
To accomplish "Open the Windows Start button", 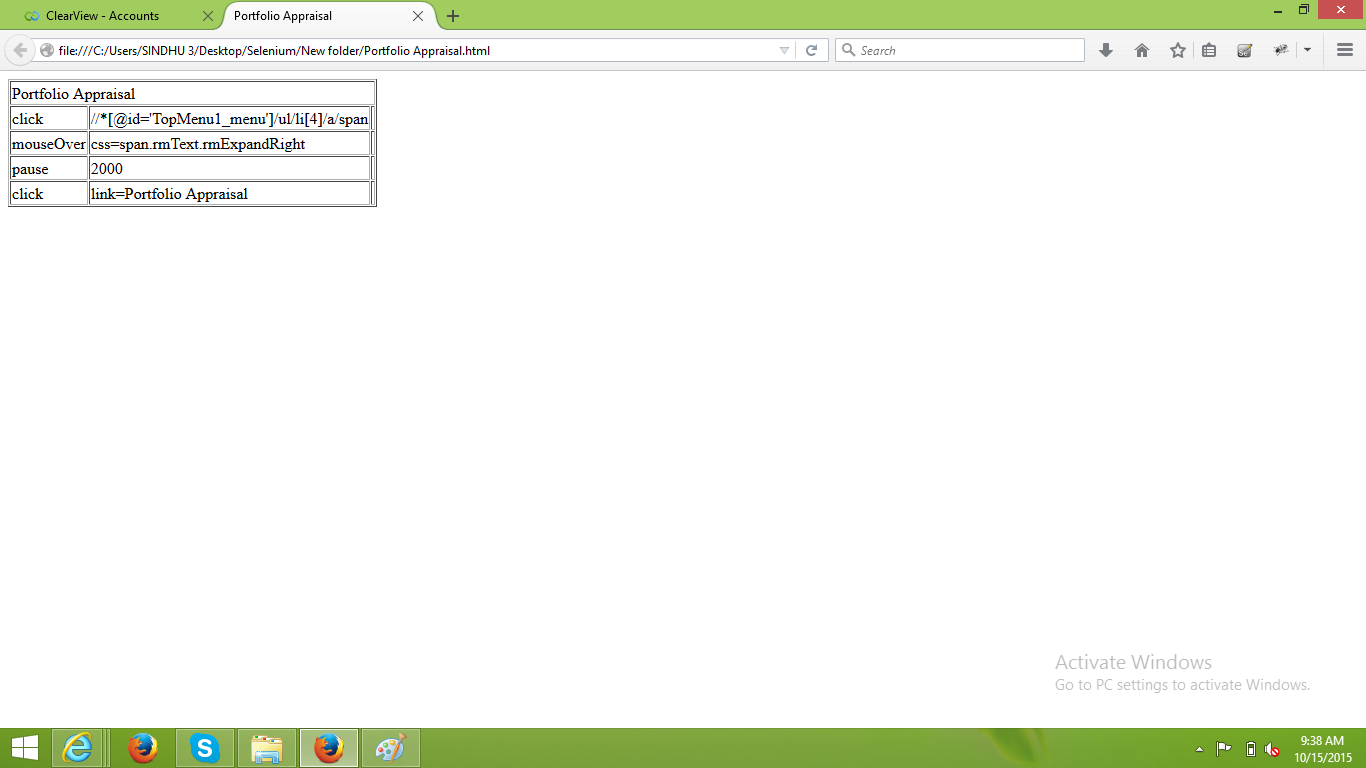I will pyautogui.click(x=24, y=748).
